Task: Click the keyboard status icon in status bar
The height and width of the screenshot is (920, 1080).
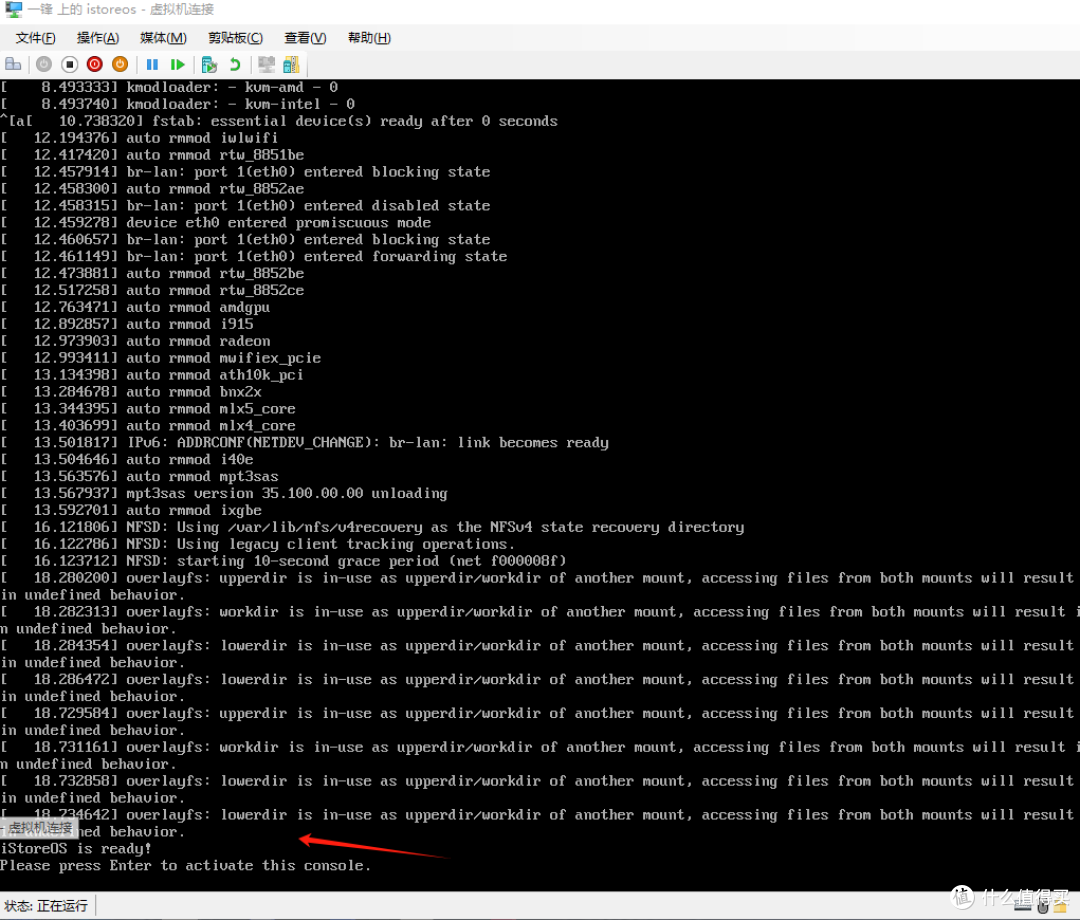Action: tap(1023, 907)
